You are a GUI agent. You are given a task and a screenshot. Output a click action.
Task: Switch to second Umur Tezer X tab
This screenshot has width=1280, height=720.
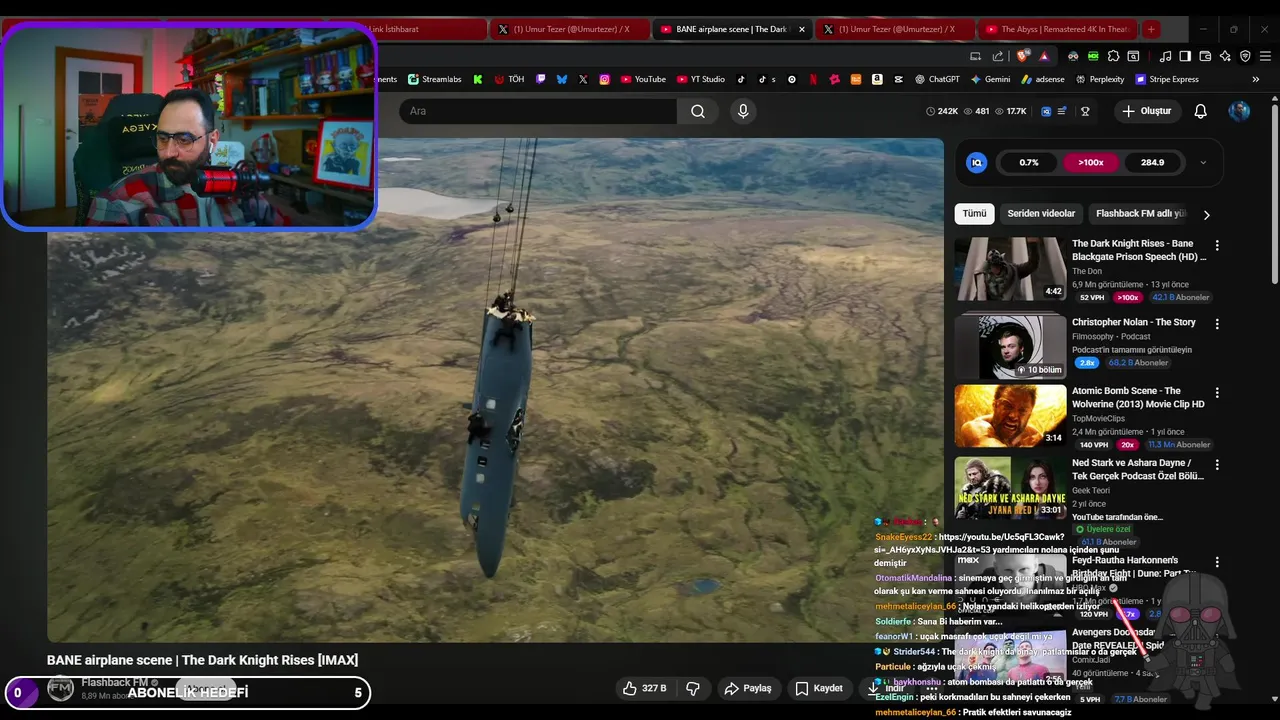(x=895, y=29)
